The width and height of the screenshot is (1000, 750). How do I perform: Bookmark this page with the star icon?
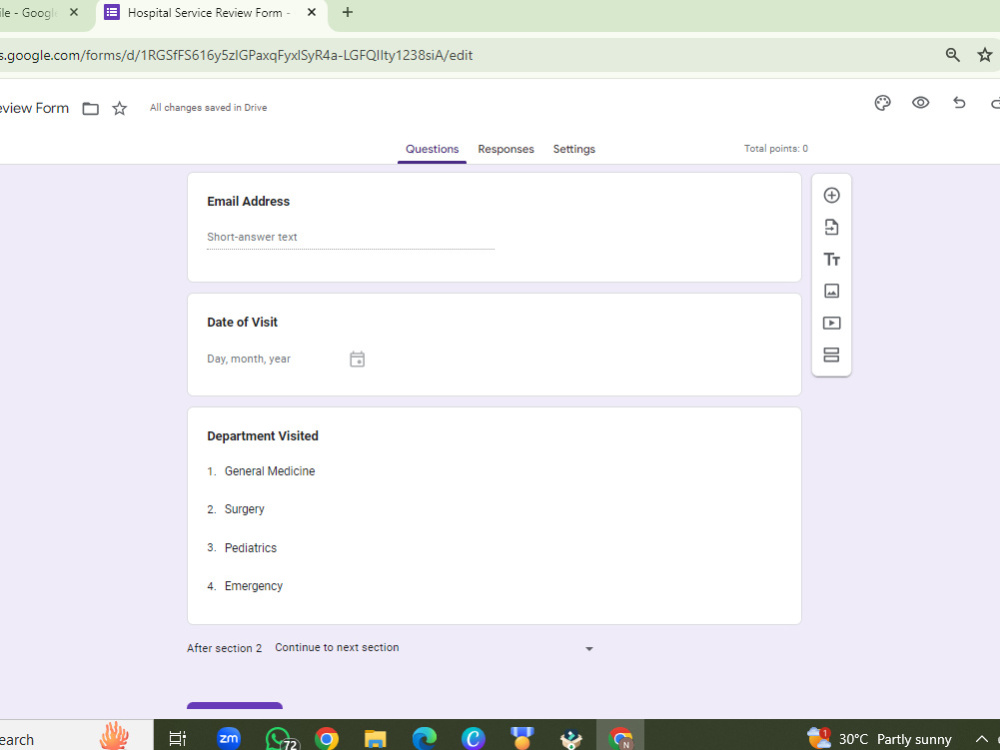click(x=985, y=55)
